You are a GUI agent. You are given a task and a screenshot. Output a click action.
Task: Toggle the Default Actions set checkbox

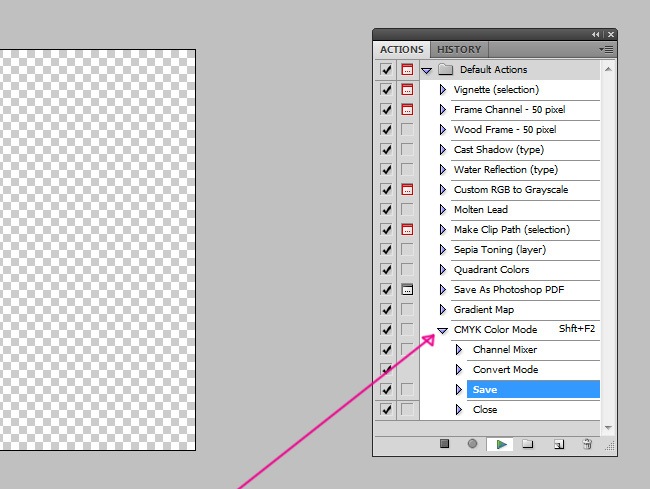(x=386, y=70)
